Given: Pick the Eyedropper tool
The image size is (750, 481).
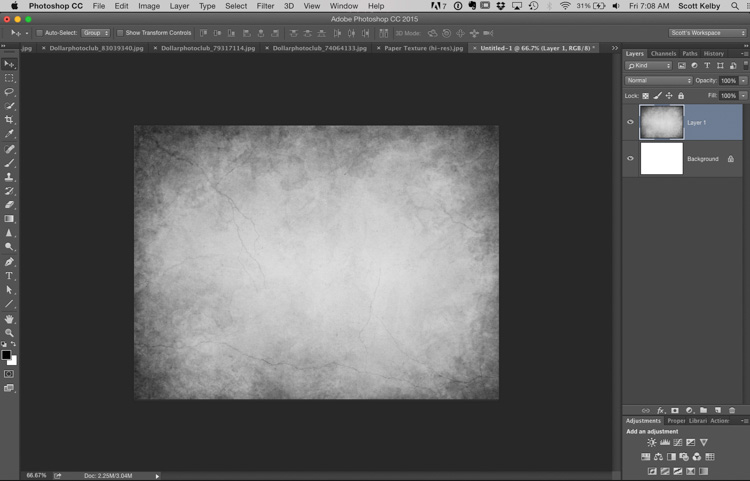Looking at the screenshot, I should point(10,134).
